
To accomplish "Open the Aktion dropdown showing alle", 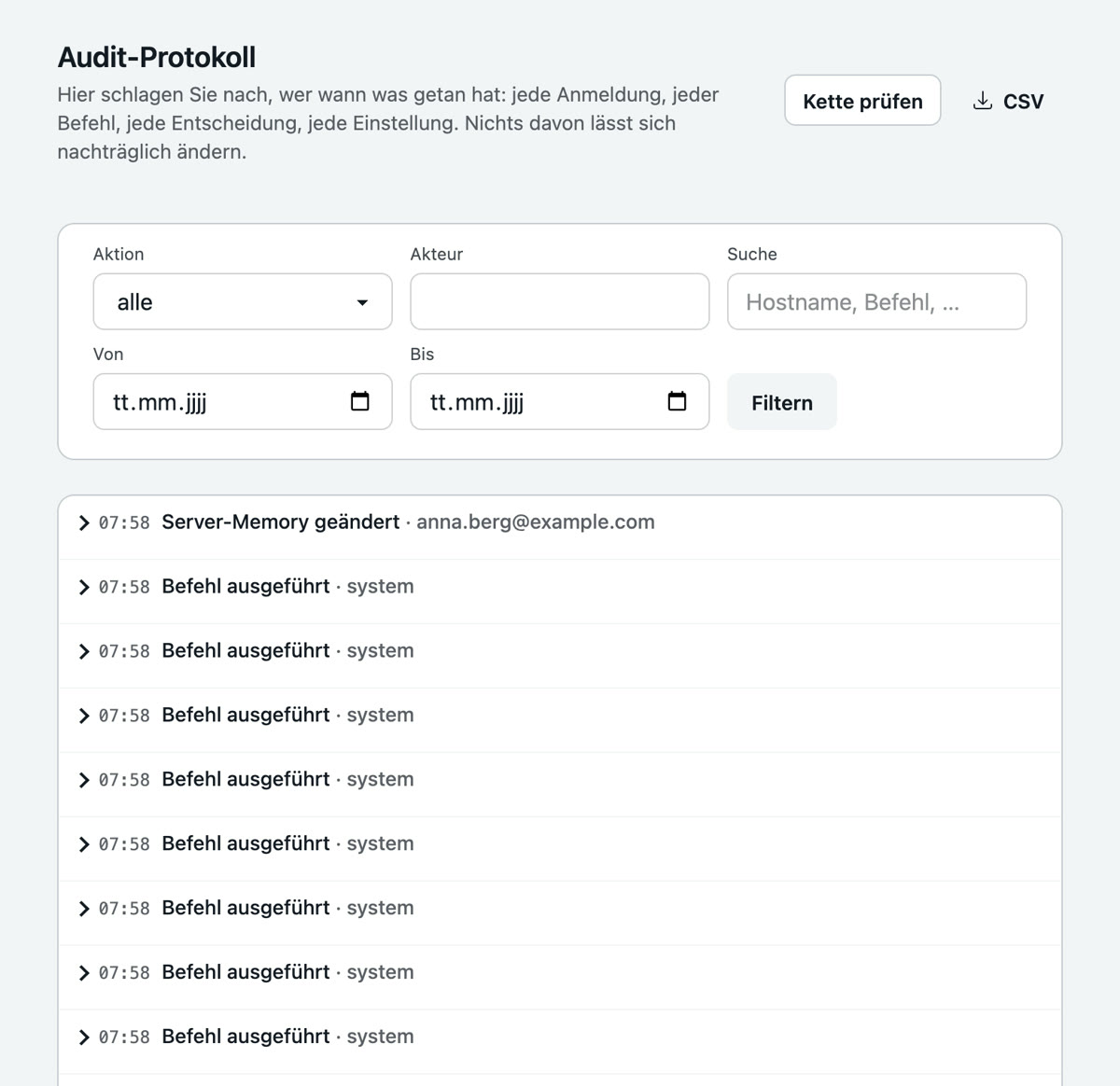I will click(243, 301).
